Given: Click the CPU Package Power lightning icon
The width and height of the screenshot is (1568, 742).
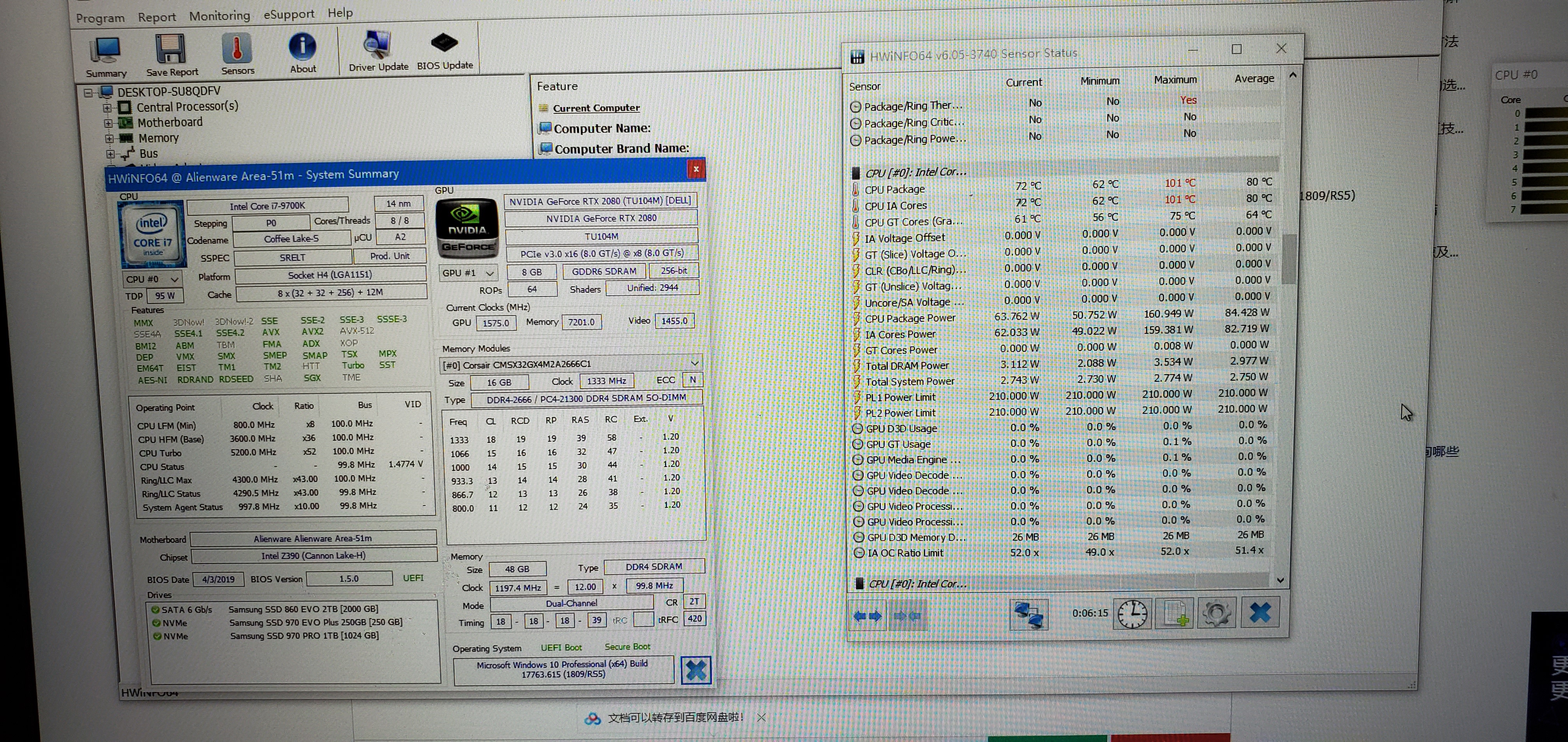Looking at the screenshot, I should point(856,318).
